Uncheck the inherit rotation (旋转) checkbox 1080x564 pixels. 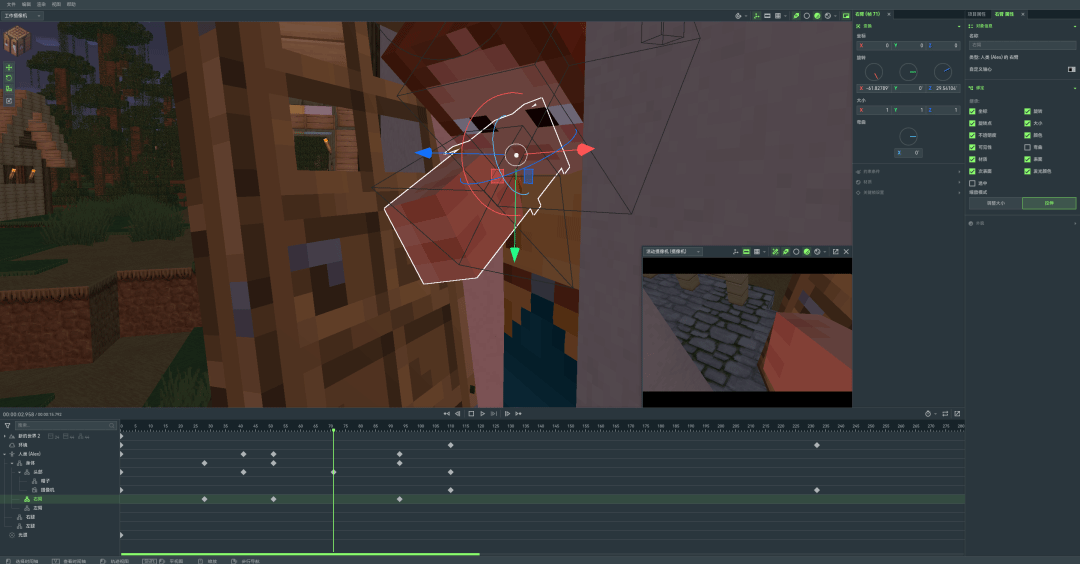[1027, 112]
